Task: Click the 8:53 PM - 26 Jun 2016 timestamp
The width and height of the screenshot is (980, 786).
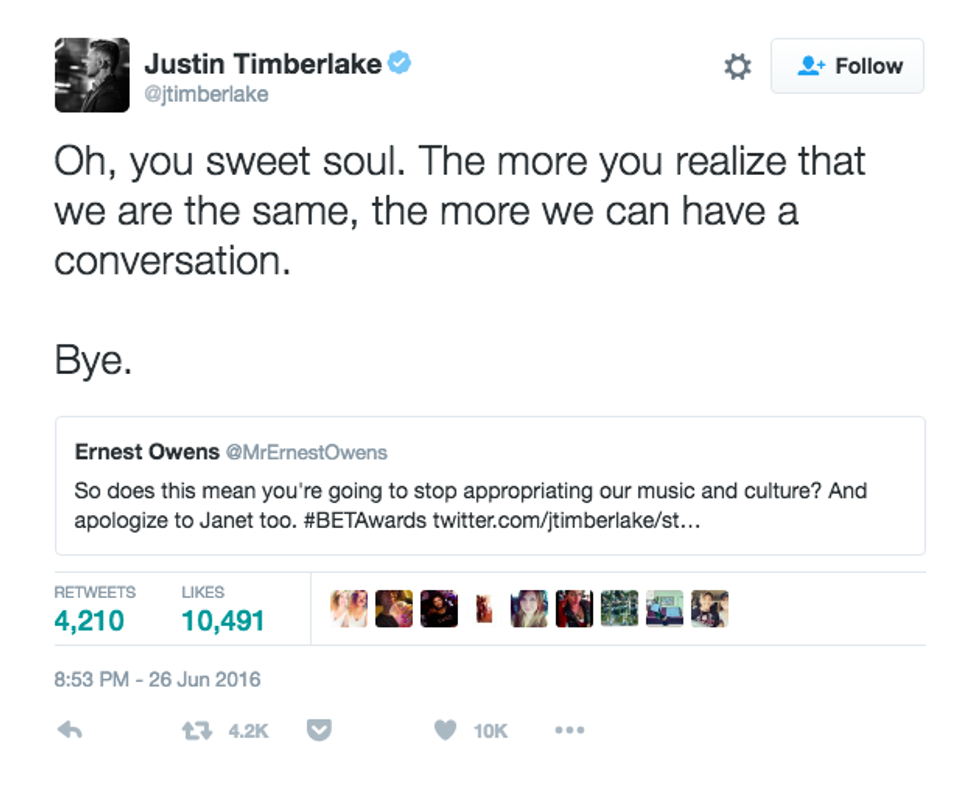Action: click(157, 680)
